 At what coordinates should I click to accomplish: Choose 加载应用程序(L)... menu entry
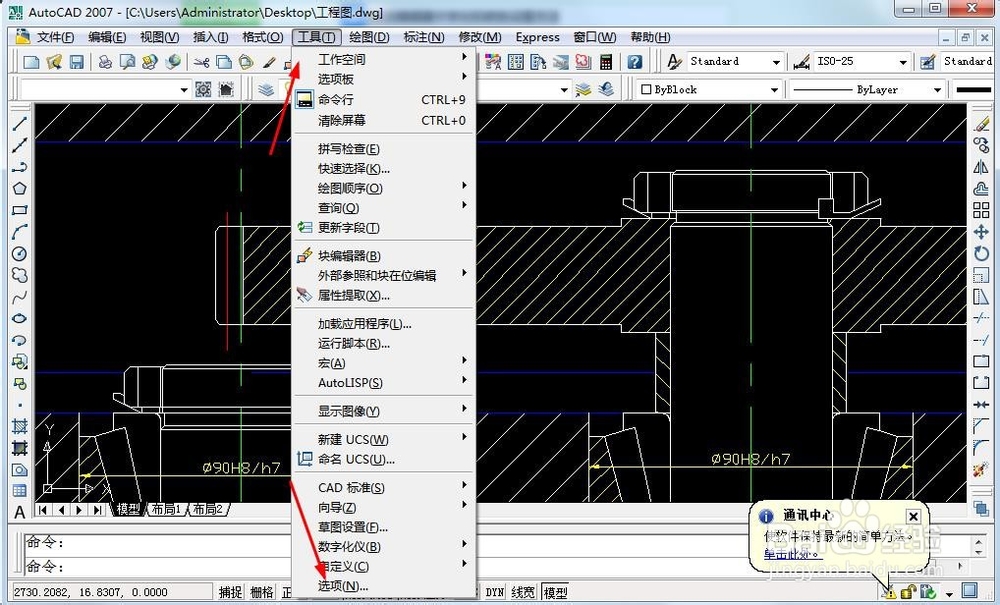(385, 323)
